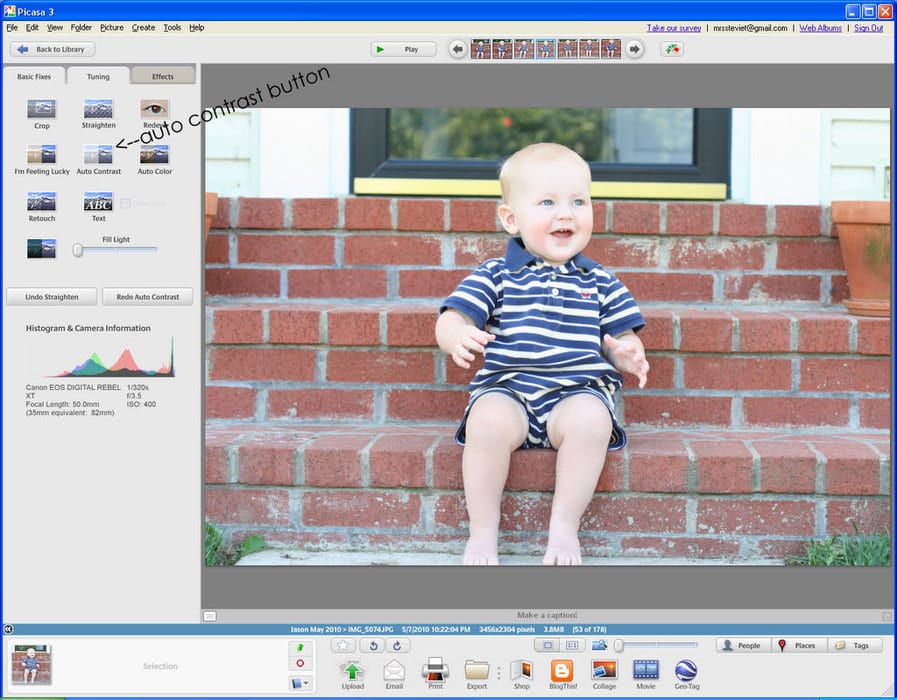Start slideshow with the Play button
The width and height of the screenshot is (897, 700).
point(403,49)
